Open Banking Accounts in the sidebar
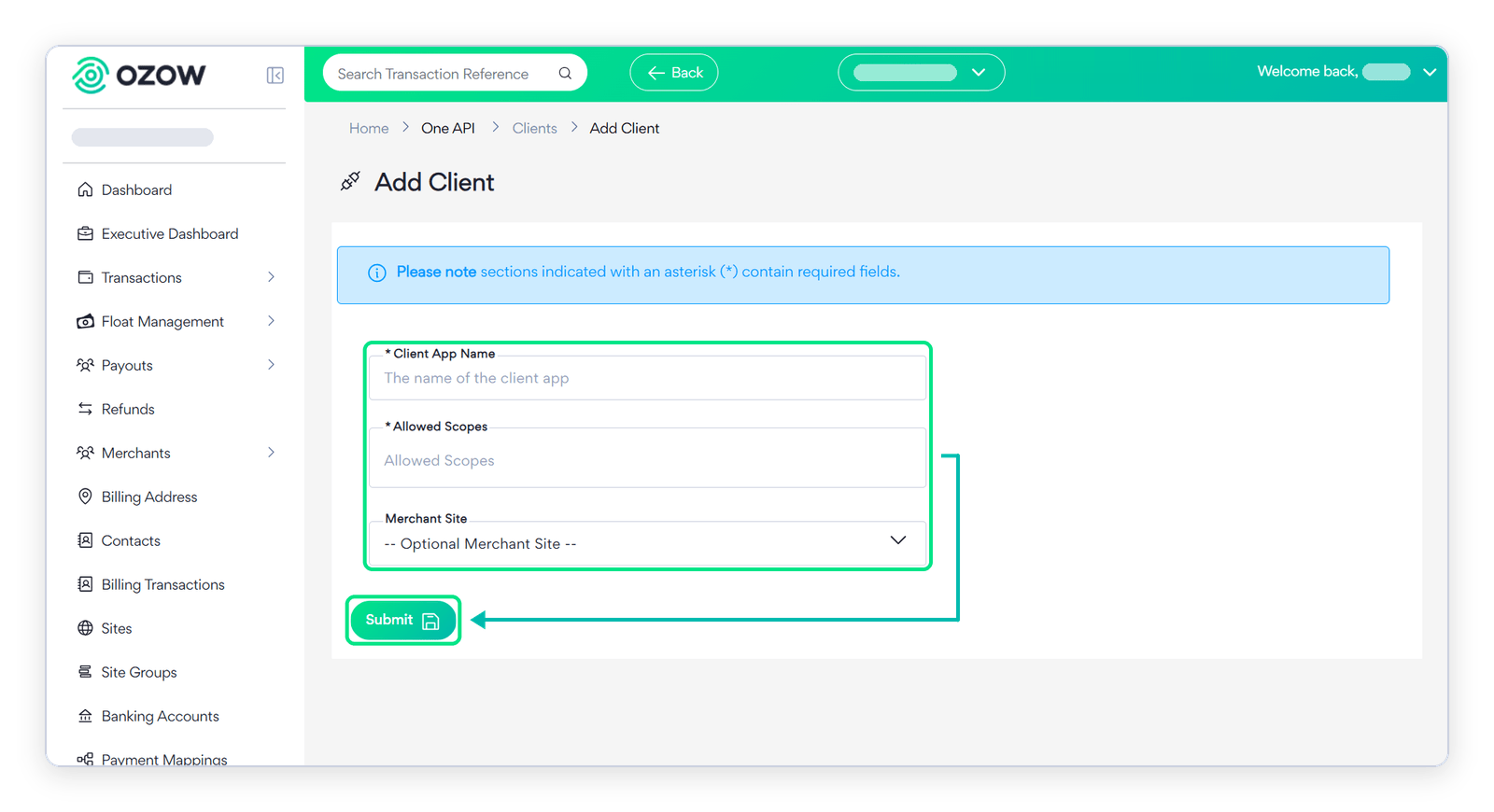This screenshot has height=812, width=1494. tap(161, 716)
